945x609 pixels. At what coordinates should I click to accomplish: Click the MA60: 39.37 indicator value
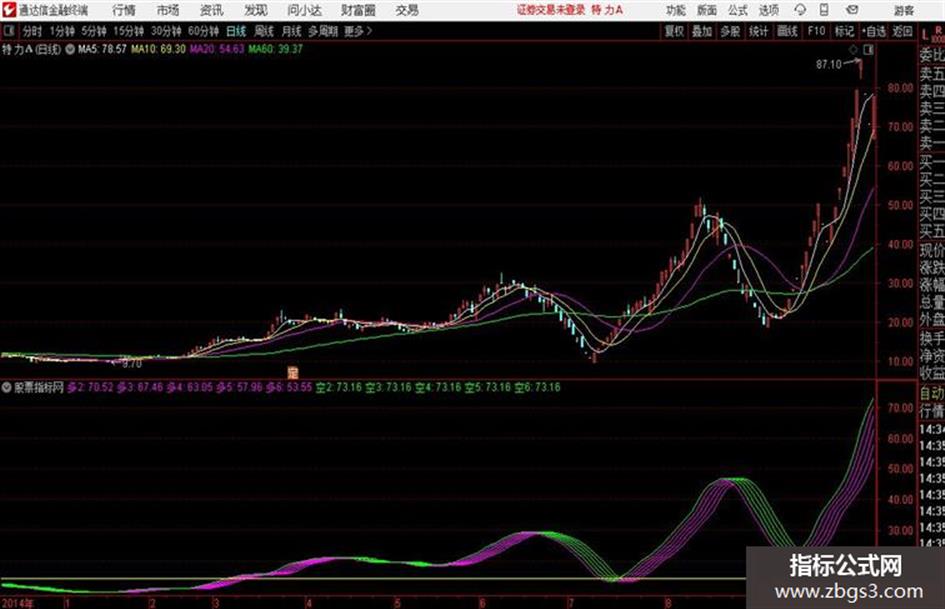tap(275, 49)
